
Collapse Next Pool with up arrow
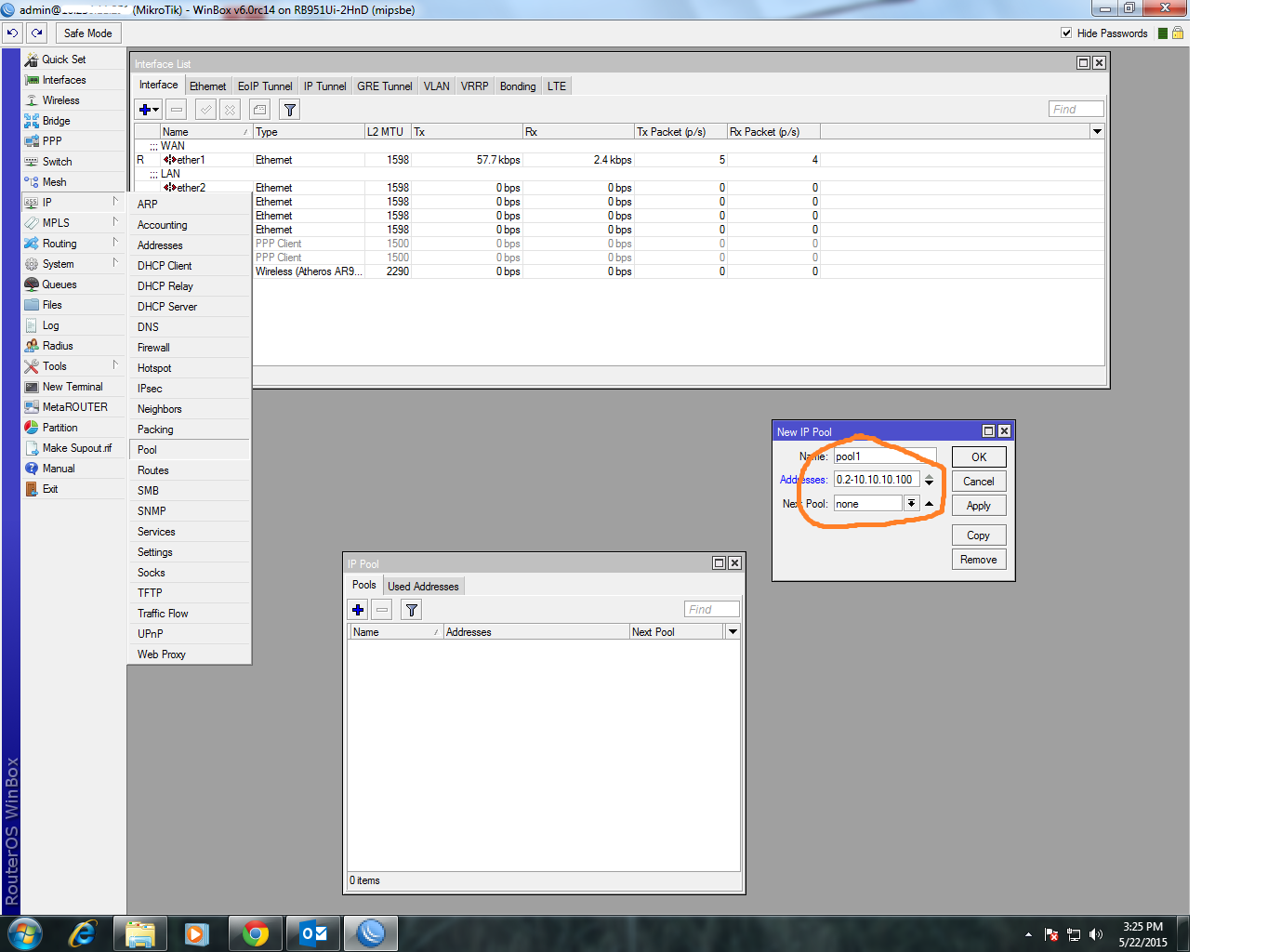coord(929,503)
